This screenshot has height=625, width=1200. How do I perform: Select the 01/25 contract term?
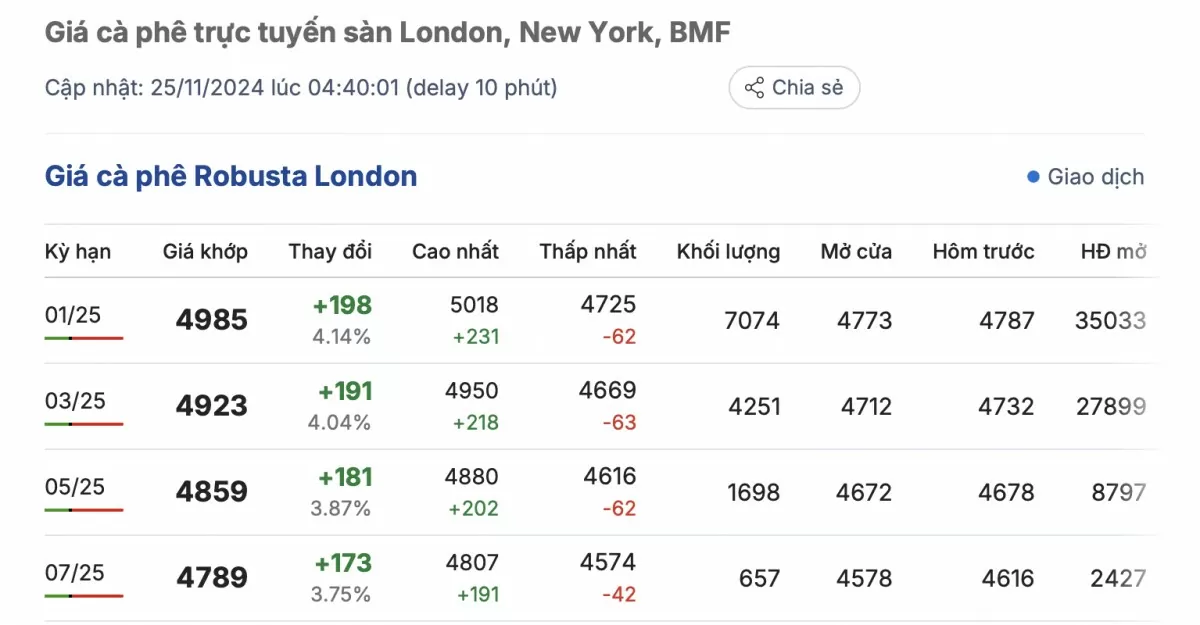74,315
